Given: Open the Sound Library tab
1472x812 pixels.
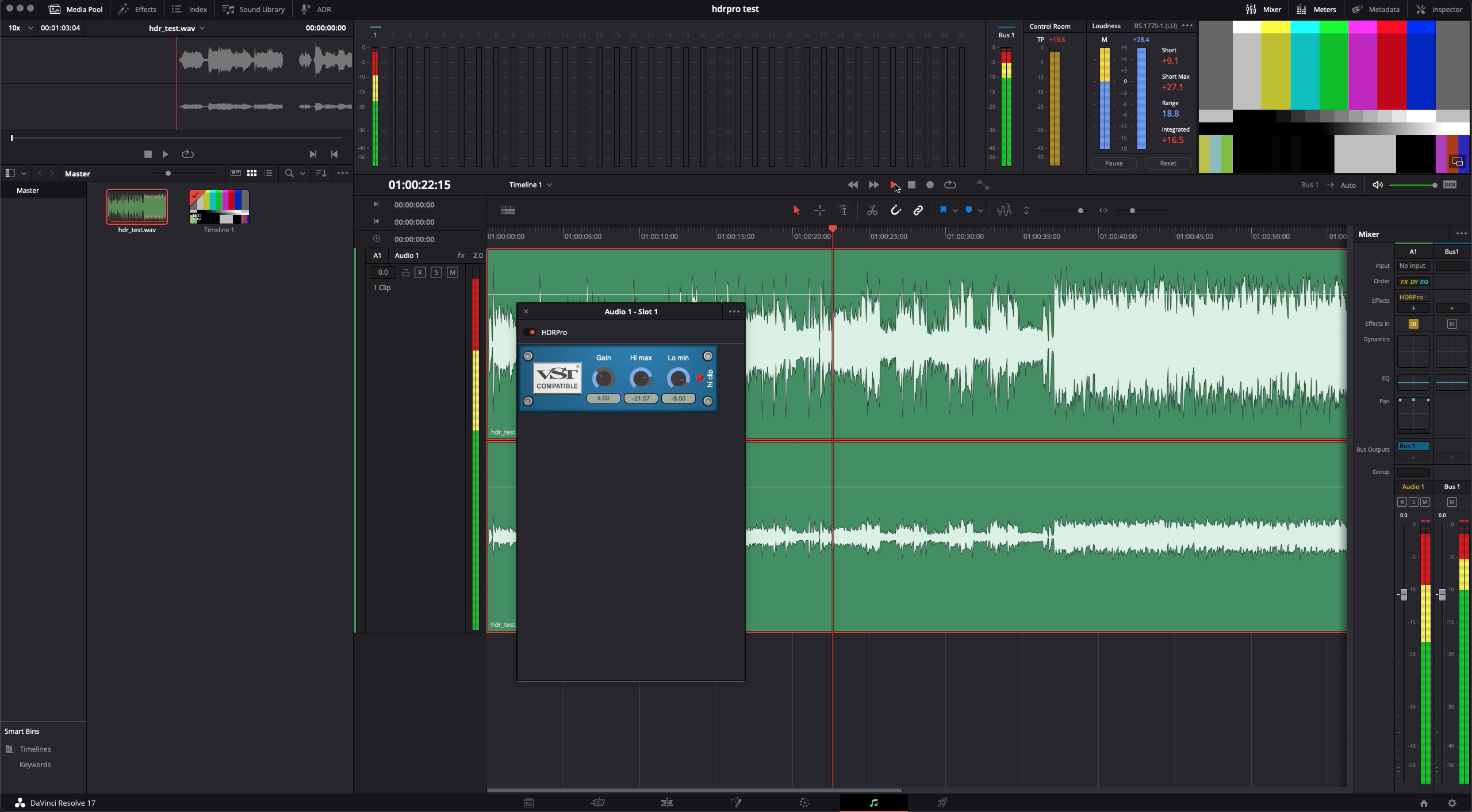Looking at the screenshot, I should (x=254, y=9).
